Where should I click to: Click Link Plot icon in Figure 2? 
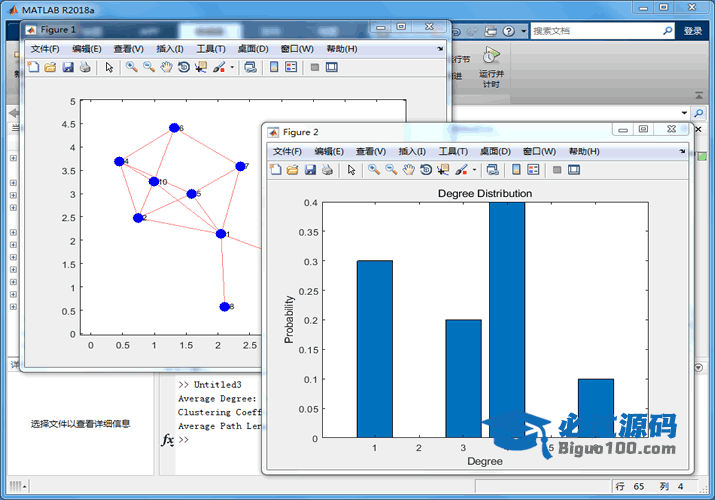(492, 170)
